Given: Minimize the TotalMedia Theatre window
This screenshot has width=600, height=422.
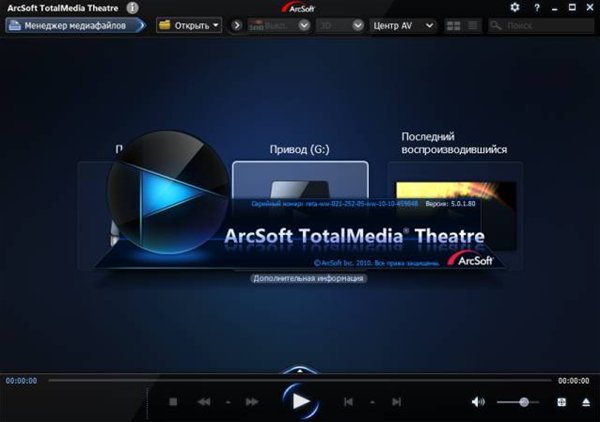Looking at the screenshot, I should 555,8.
